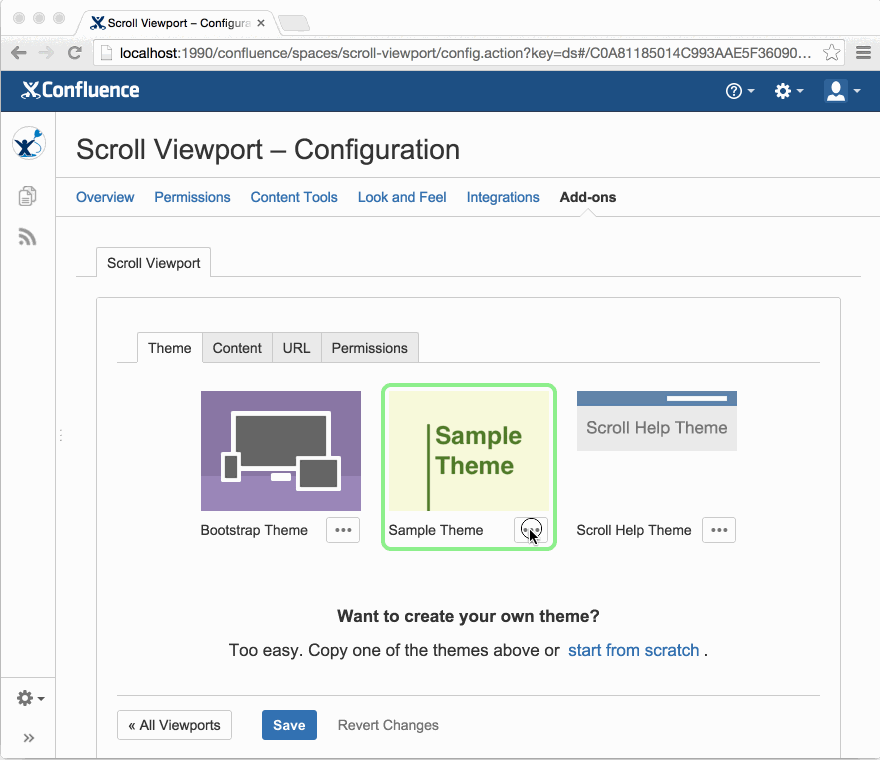Reload the page in the browser
The width and height of the screenshot is (880, 760).
click(x=74, y=53)
